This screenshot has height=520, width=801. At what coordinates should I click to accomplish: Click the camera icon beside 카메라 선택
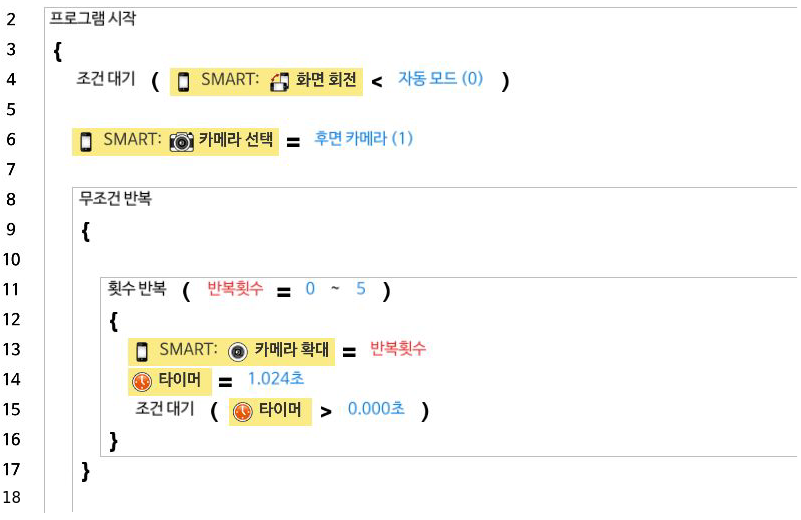(181, 141)
